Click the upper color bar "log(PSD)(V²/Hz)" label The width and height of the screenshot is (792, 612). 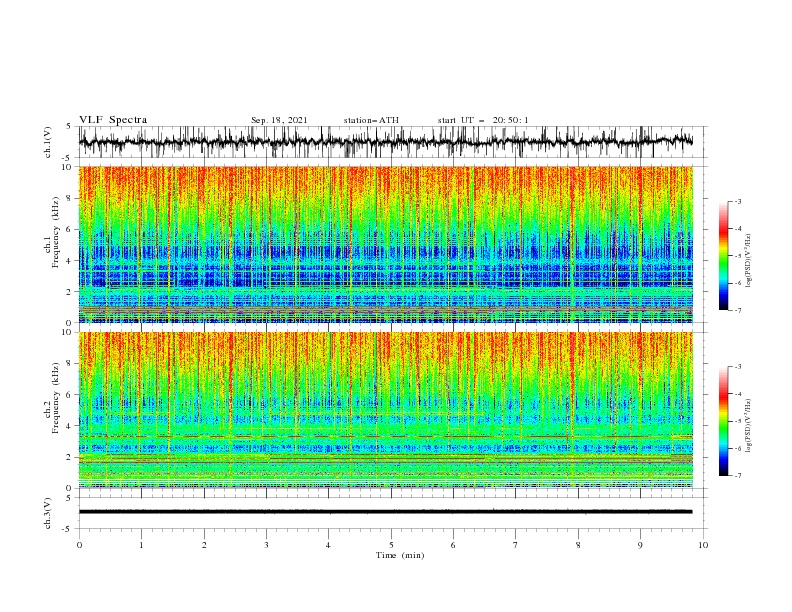[748, 261]
